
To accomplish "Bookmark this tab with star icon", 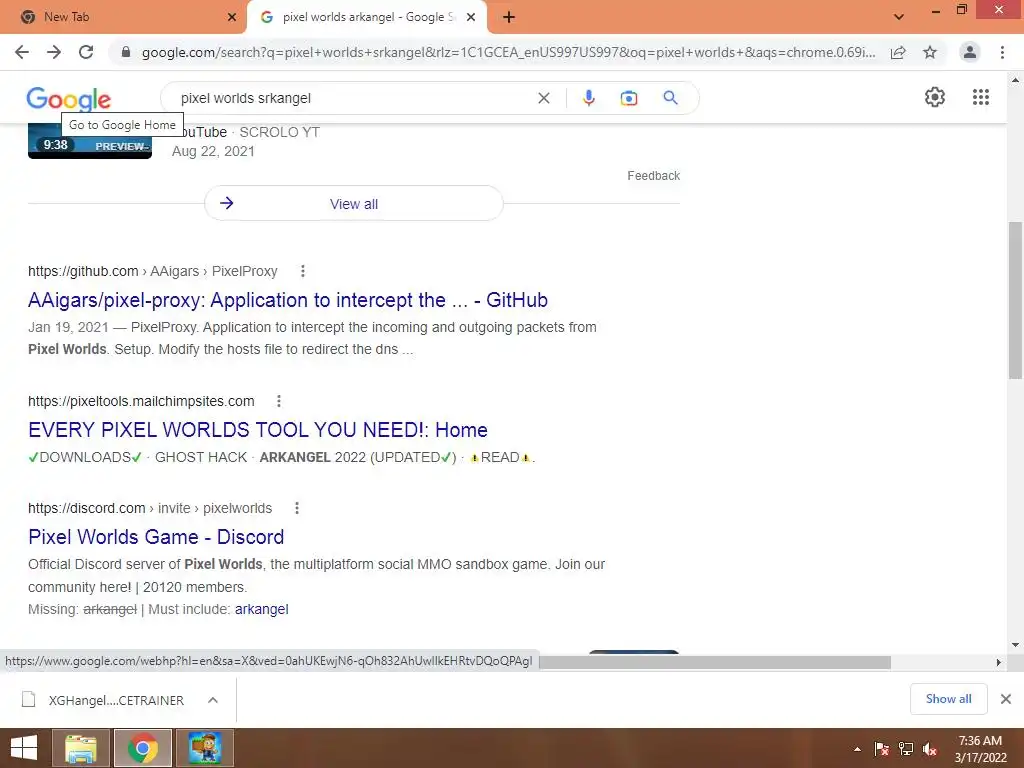I will click(x=930, y=52).
